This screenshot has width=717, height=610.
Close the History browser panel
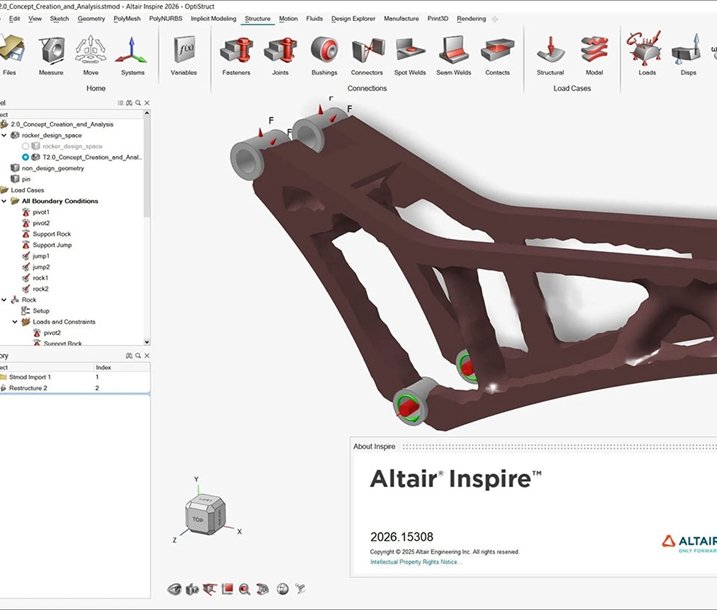(147, 355)
